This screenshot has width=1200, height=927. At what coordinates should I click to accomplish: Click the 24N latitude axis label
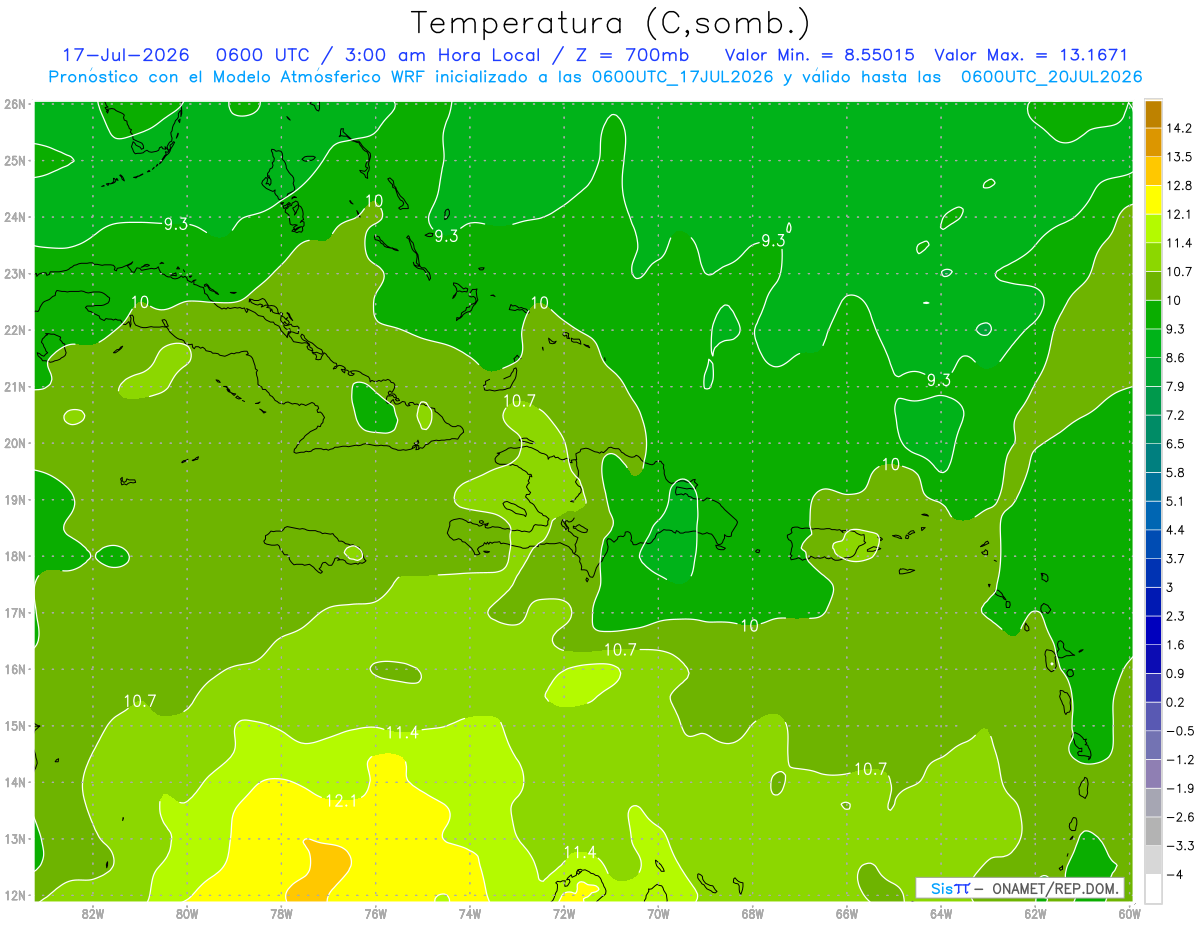coord(14,217)
